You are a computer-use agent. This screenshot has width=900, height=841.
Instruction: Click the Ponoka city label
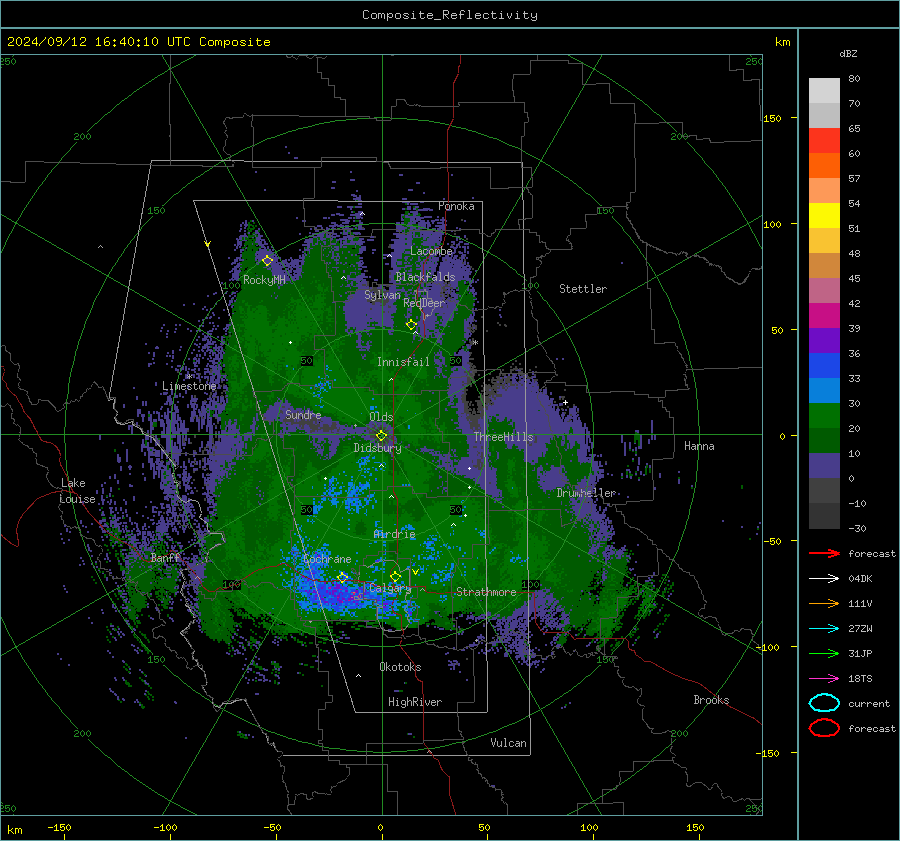(456, 206)
